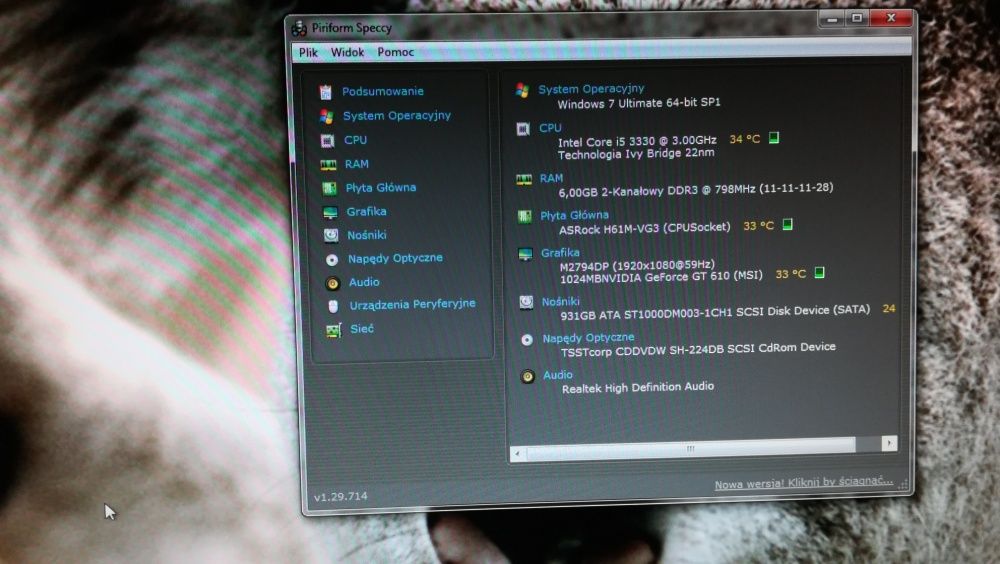The height and width of the screenshot is (564, 1000).
Task: Select Sieć in the sidebar
Action: tap(362, 329)
